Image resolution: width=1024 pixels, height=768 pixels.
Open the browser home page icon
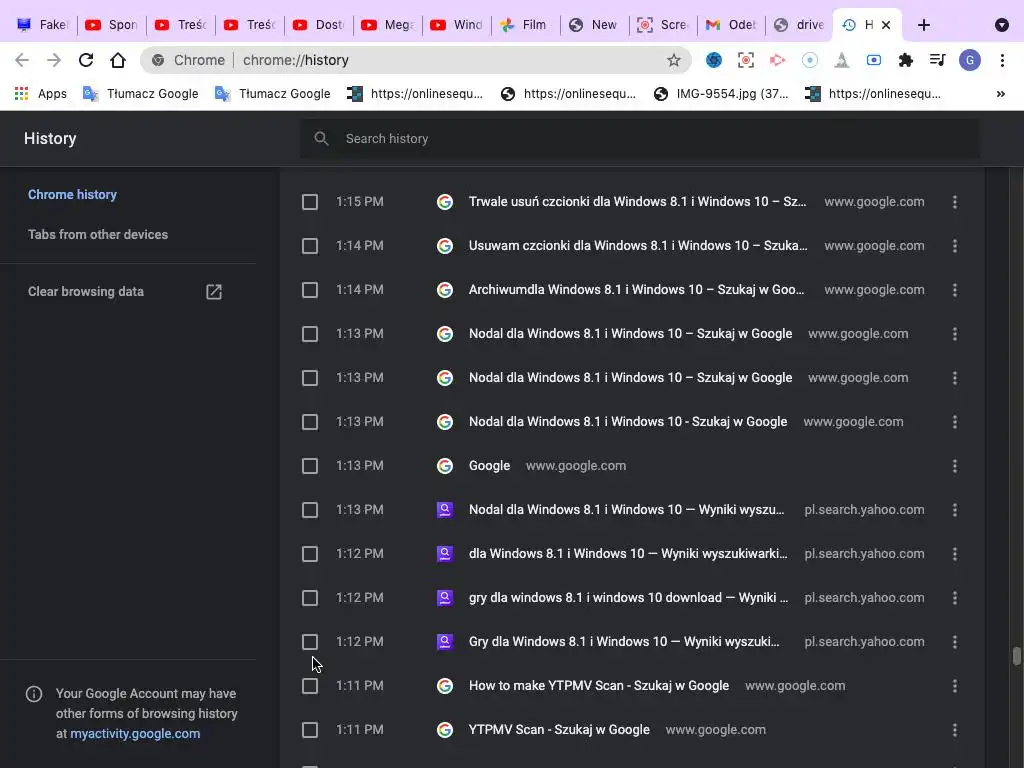tap(118, 60)
